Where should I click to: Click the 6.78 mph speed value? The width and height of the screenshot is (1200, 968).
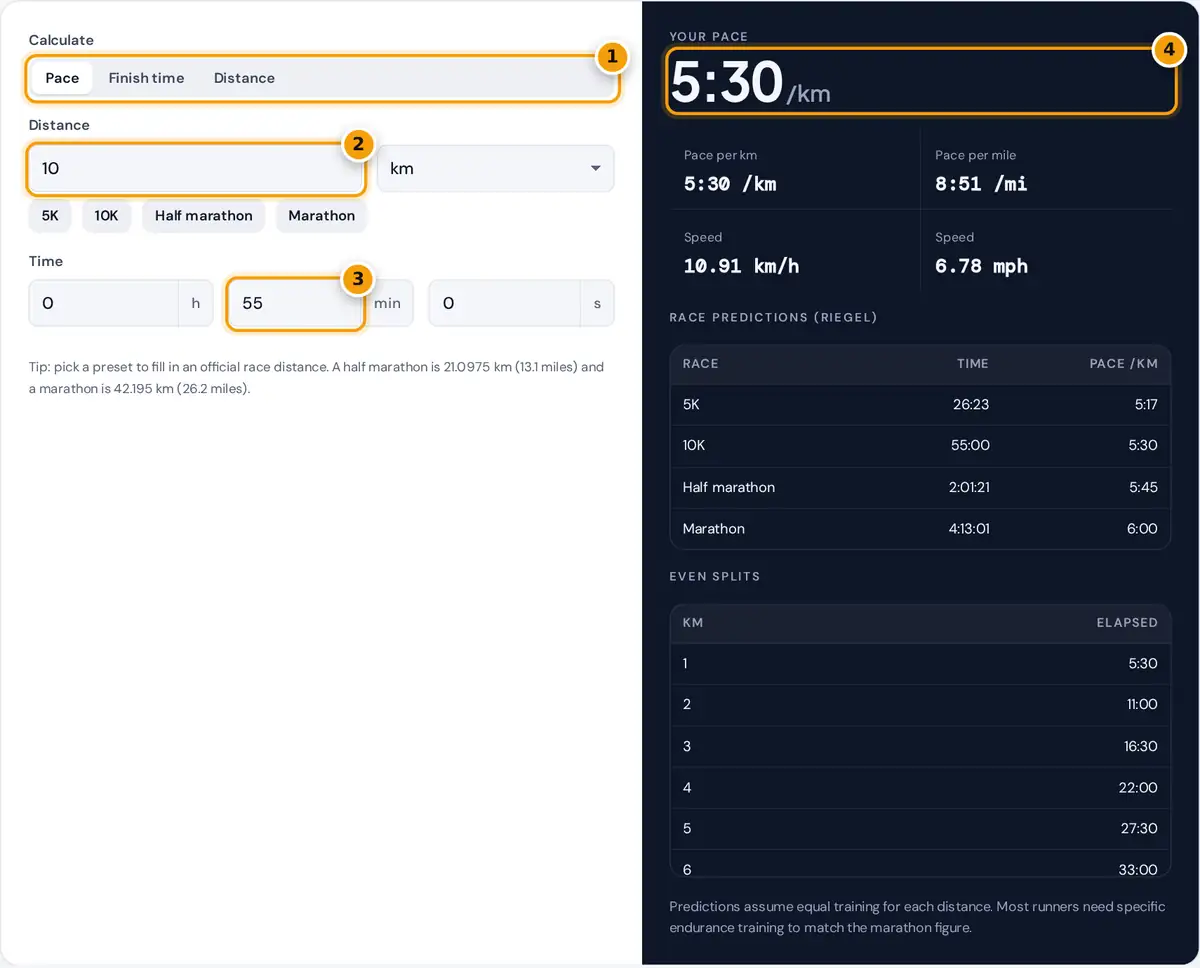point(981,266)
